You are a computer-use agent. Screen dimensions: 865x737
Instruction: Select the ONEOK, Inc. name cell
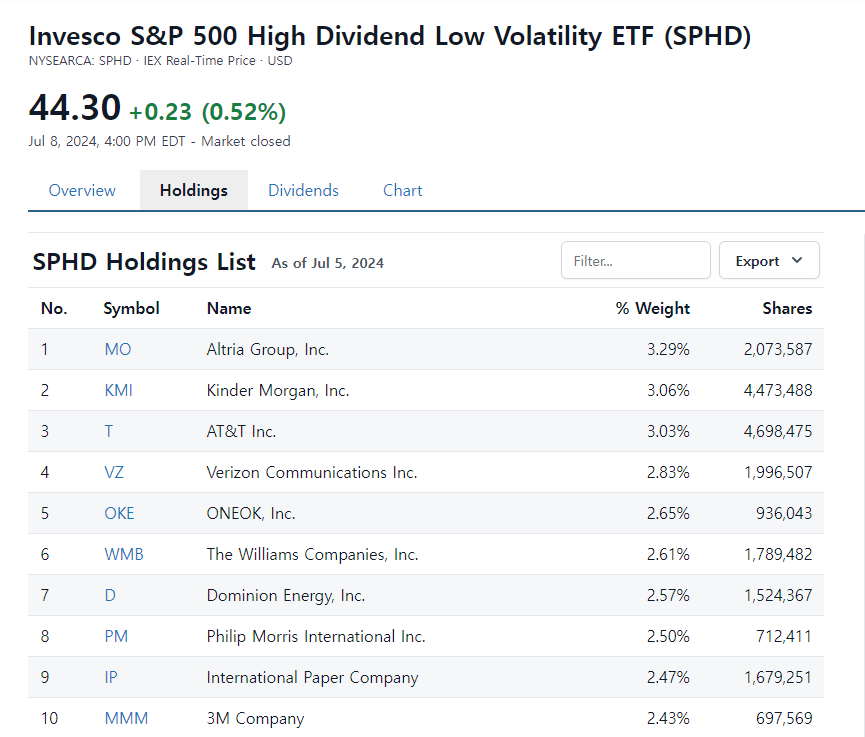point(251,513)
